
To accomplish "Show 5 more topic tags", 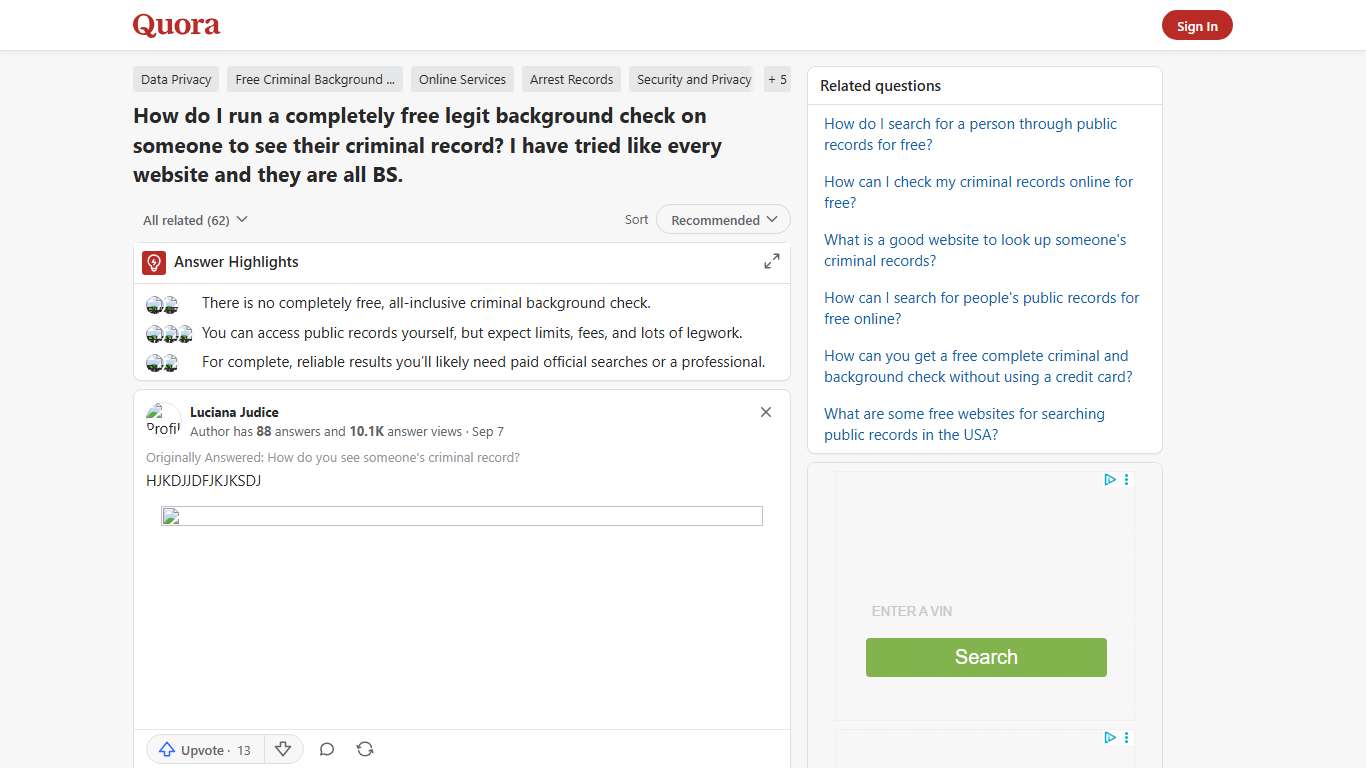I will [x=777, y=79].
